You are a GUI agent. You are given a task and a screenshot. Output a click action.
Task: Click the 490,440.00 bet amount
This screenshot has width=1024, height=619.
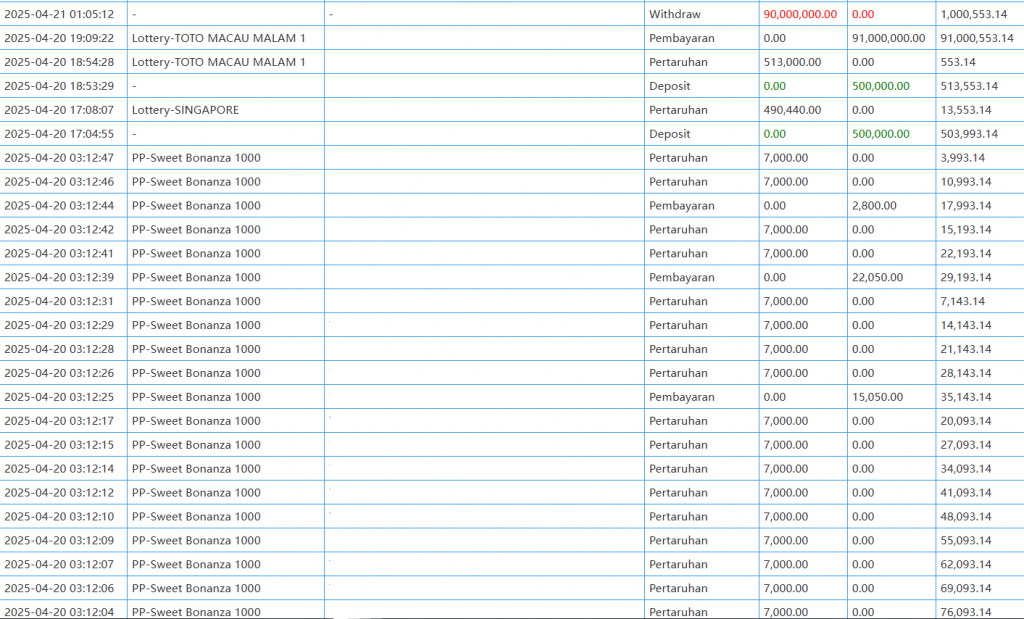792,110
